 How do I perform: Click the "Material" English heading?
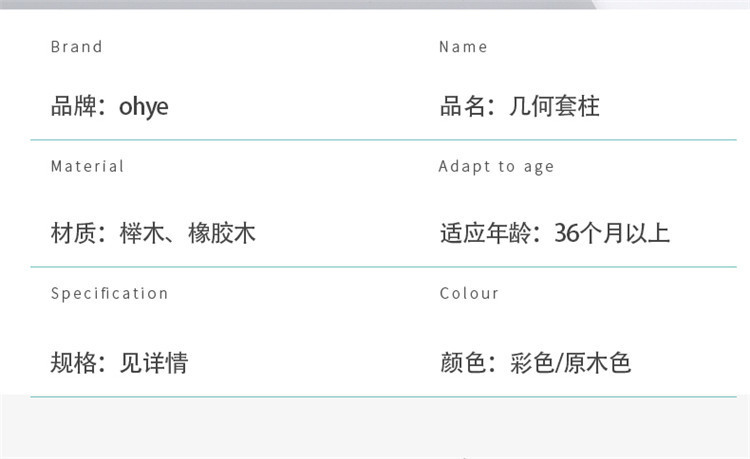88,167
